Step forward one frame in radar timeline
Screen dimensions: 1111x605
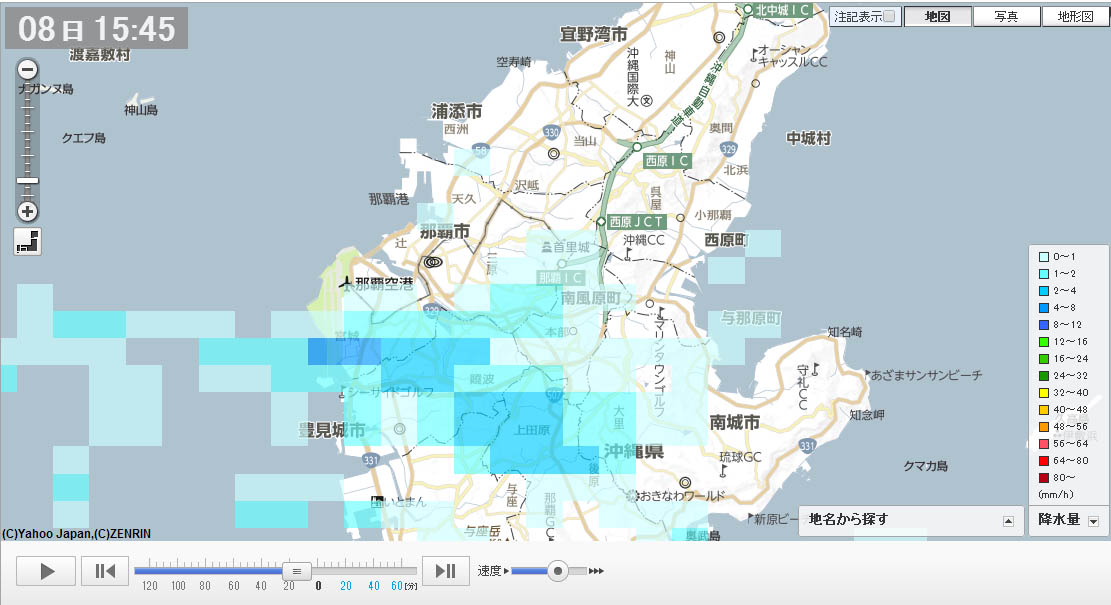pyautogui.click(x=446, y=571)
